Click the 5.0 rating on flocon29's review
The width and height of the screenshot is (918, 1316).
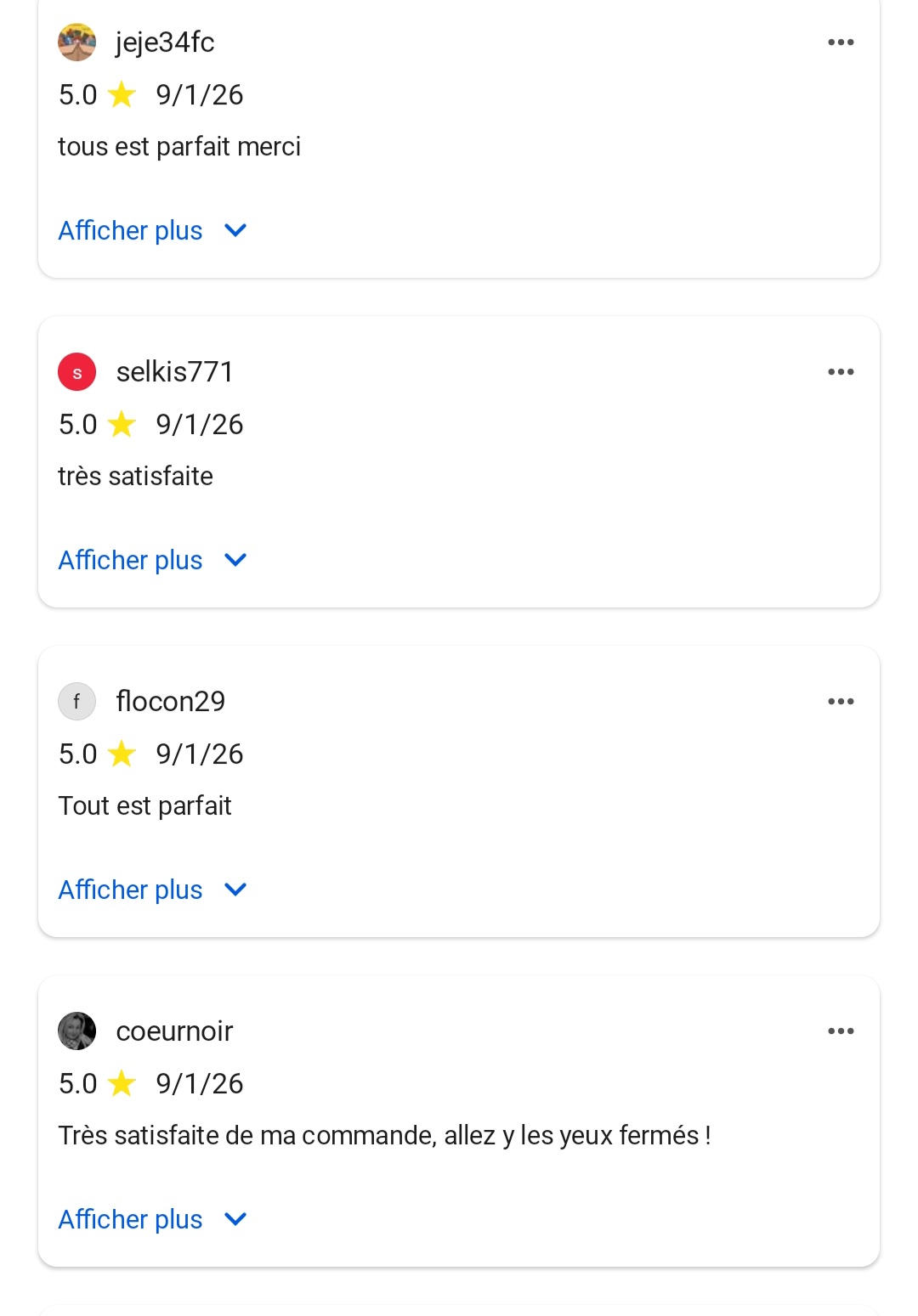(x=77, y=754)
